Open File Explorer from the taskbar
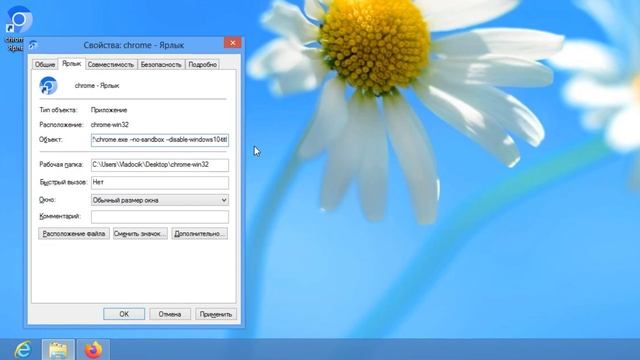The width and height of the screenshot is (640, 360). pyautogui.click(x=58, y=350)
